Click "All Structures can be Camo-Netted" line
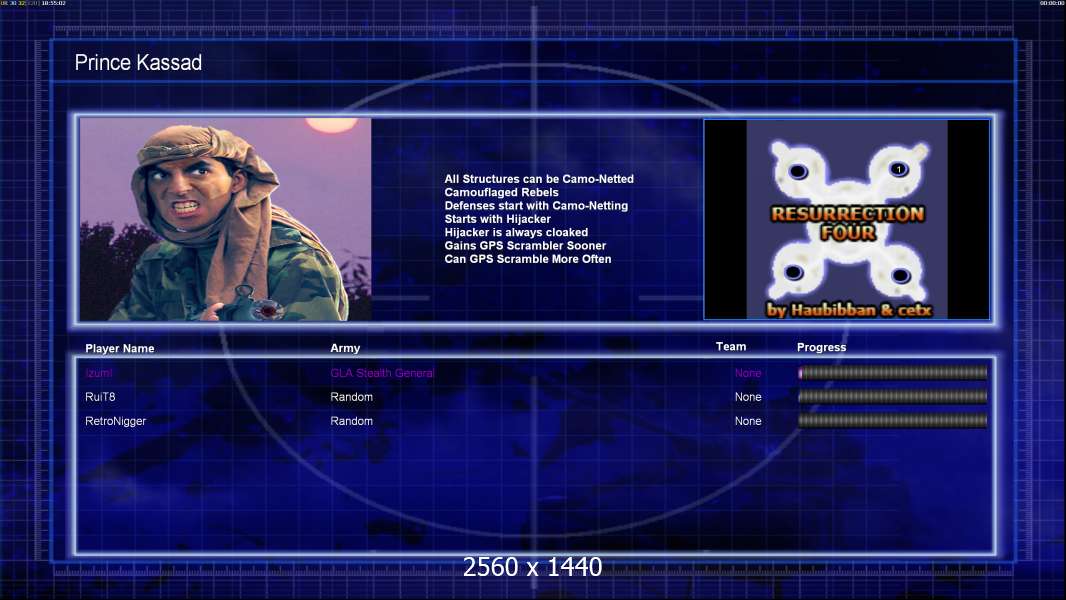The height and width of the screenshot is (600, 1066). [539, 179]
